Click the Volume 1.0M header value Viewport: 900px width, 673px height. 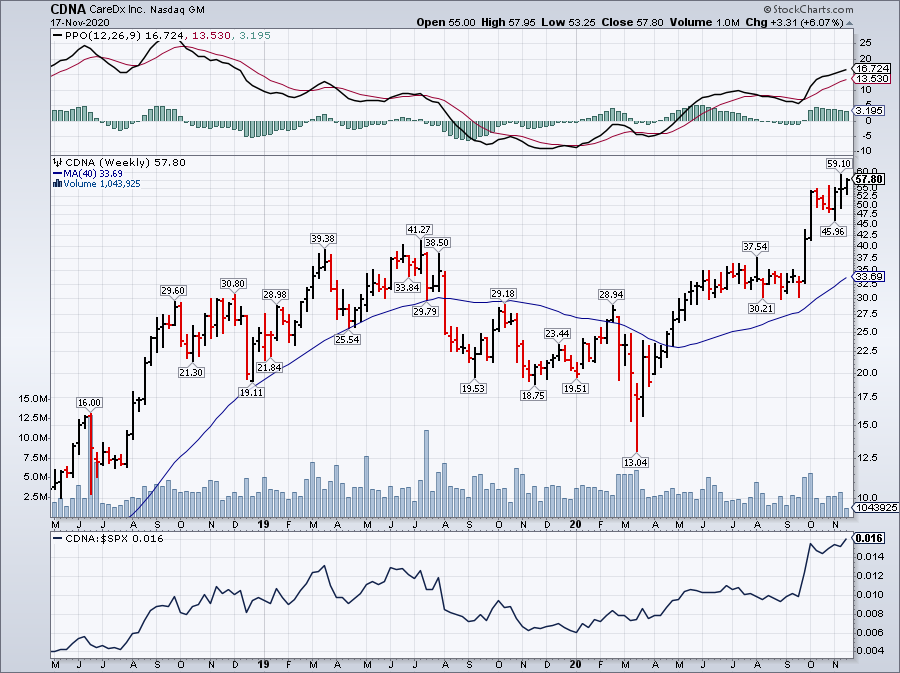pos(704,22)
